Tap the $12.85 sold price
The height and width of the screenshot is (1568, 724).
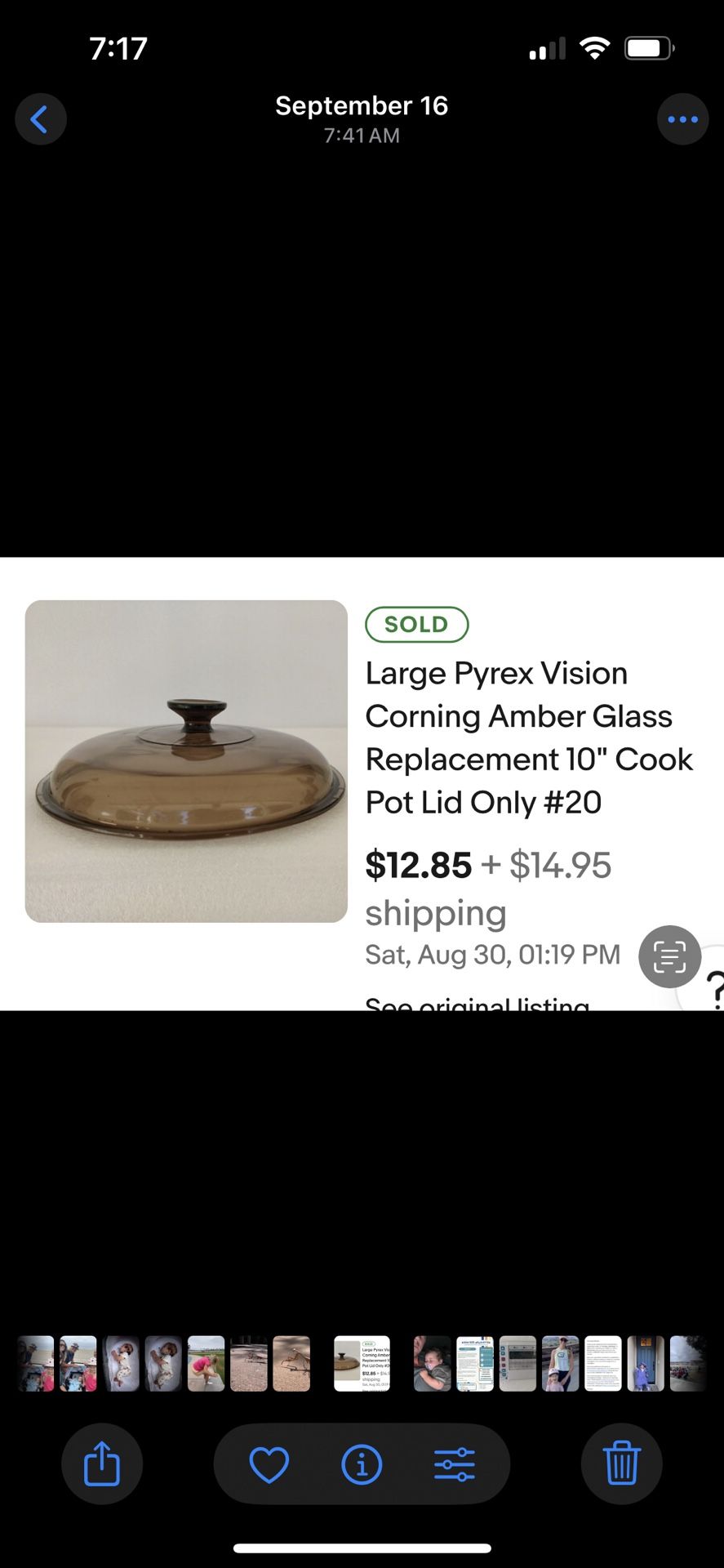click(x=418, y=865)
